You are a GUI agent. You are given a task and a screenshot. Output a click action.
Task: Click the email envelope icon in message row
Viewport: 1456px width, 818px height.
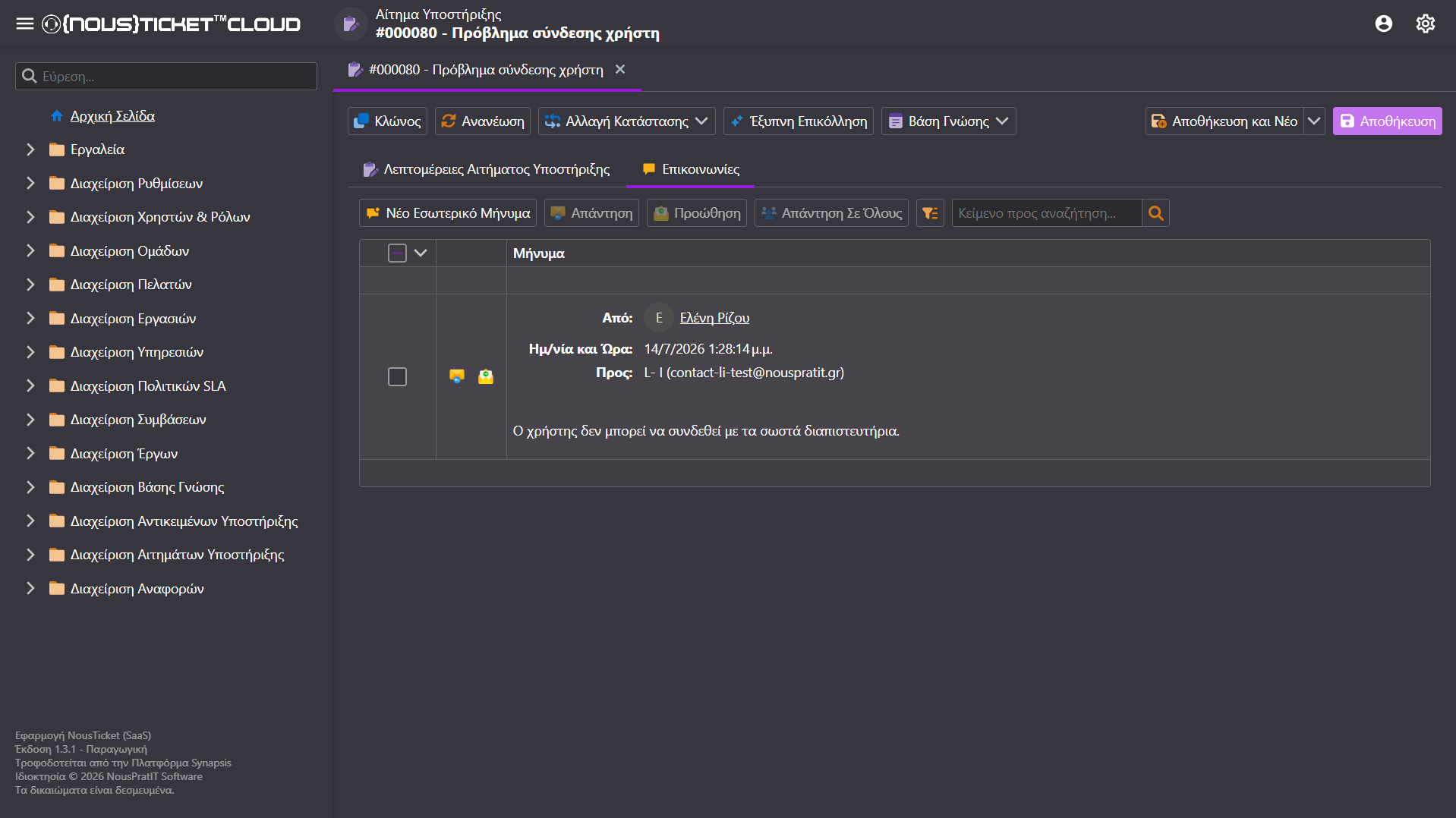tap(486, 376)
